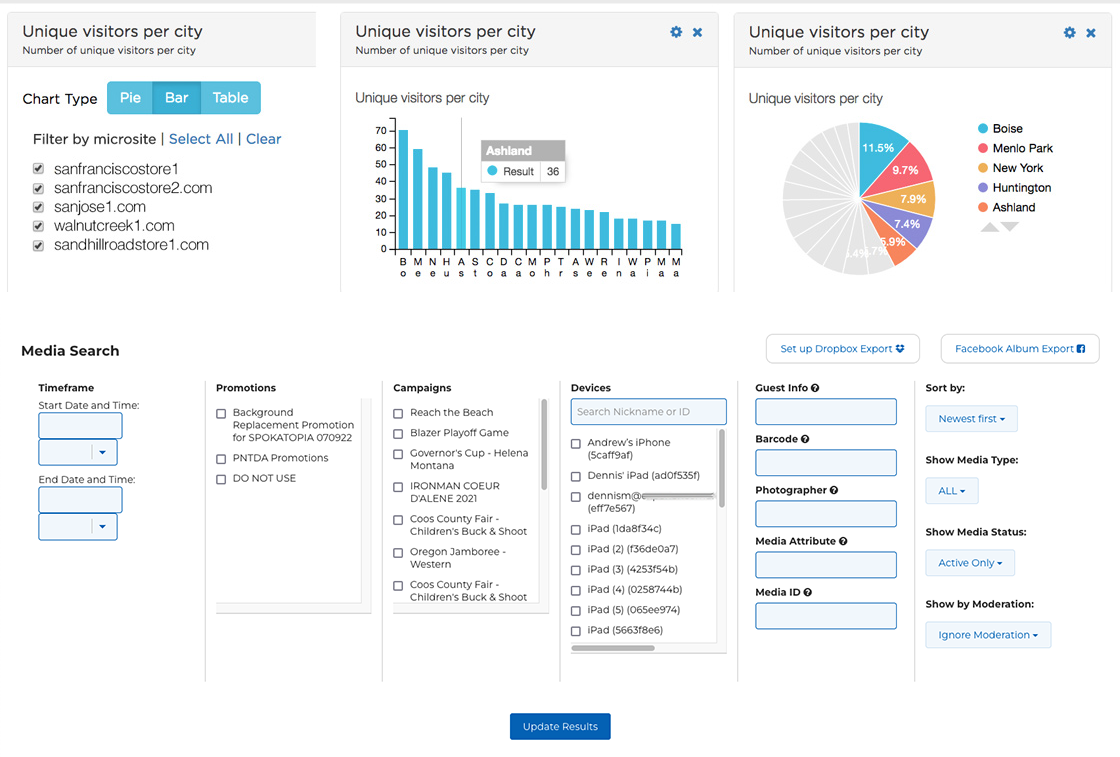Click the Select All microsites link
This screenshot has height=757, width=1120.
201,139
